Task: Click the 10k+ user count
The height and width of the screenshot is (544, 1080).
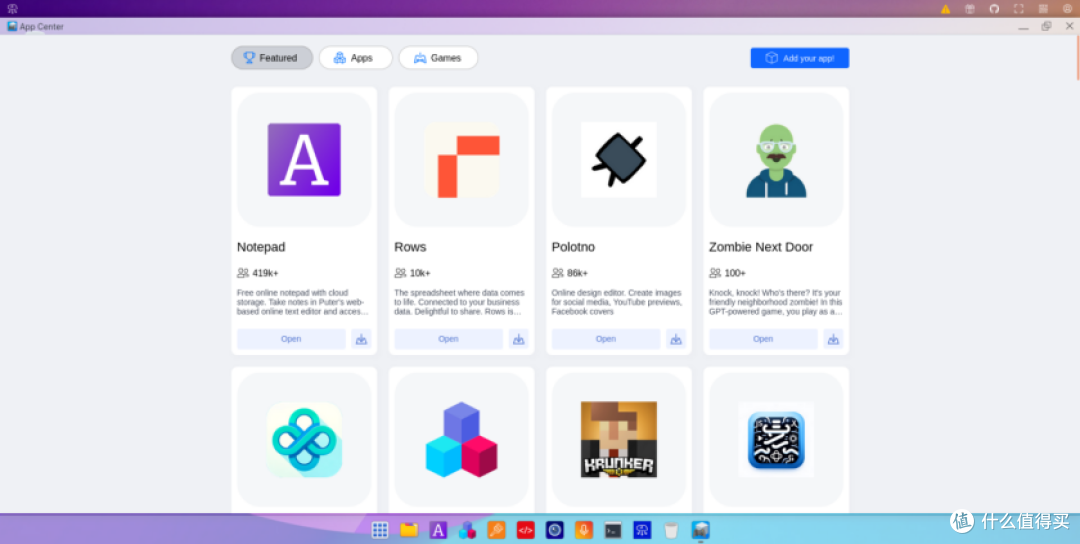Action: [x=420, y=273]
